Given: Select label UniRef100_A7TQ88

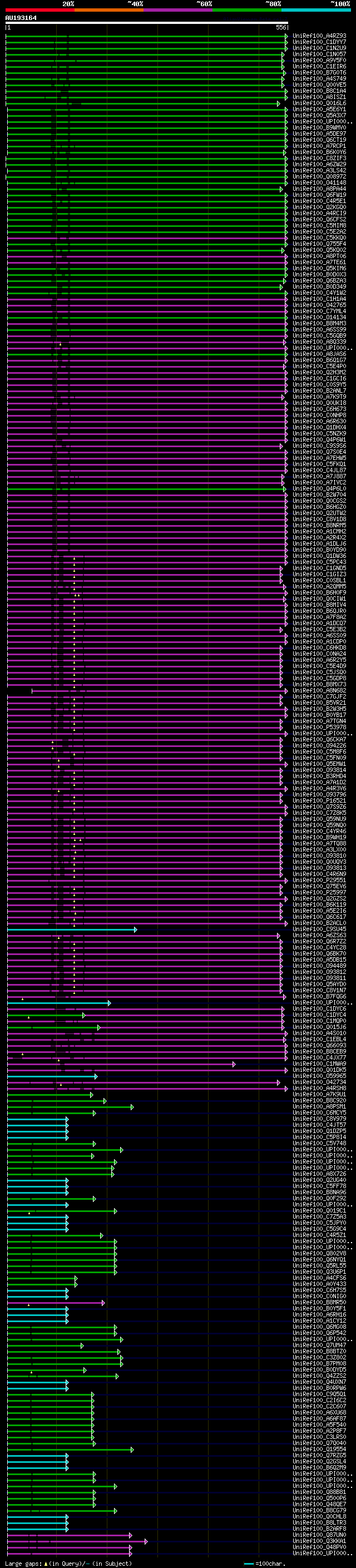Looking at the screenshot, I should (x=319, y=843).
